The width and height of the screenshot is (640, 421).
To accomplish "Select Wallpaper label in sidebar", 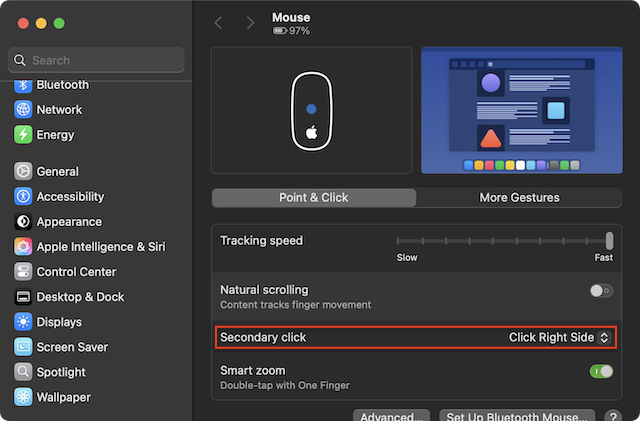I will click(64, 397).
